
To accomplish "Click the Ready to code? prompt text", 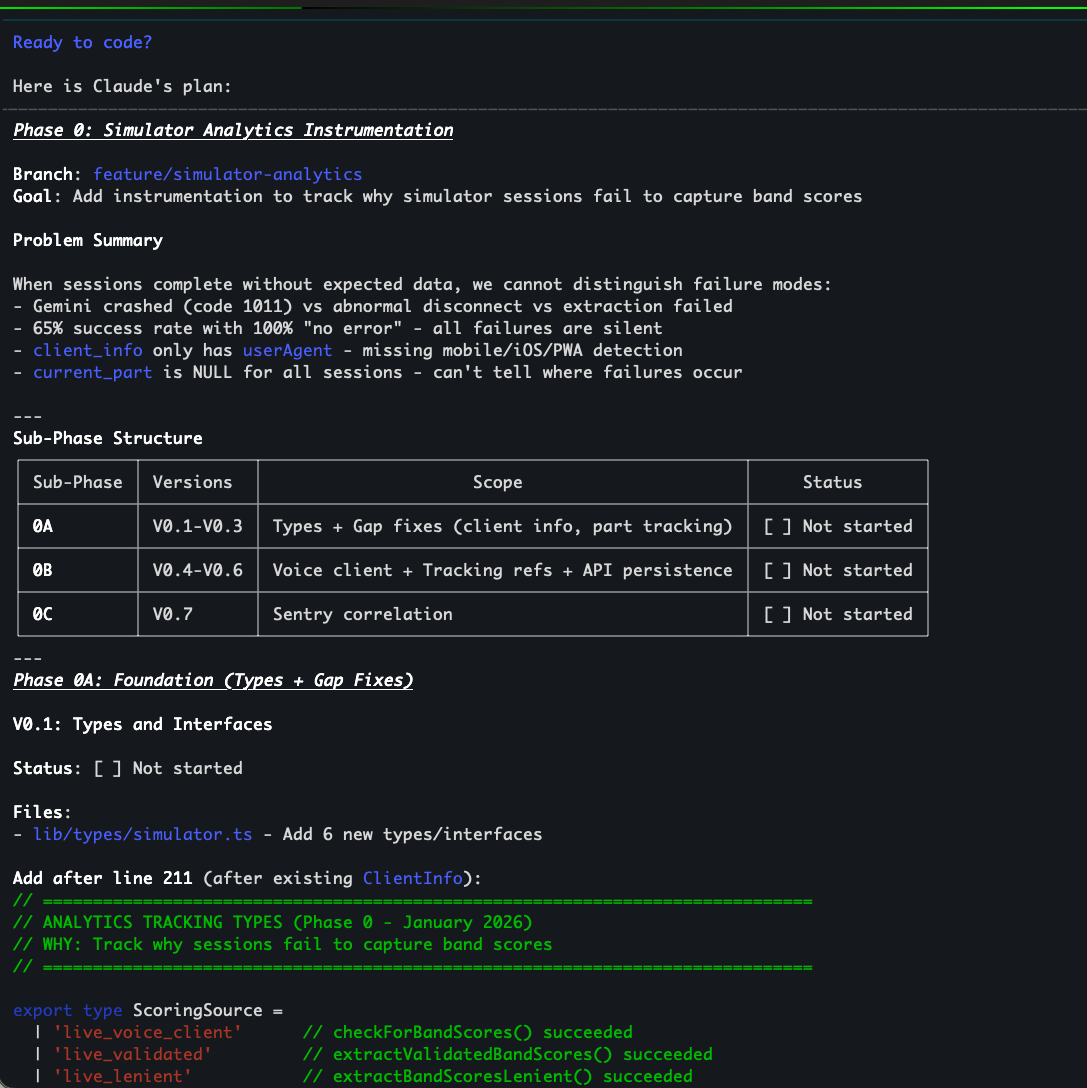I will pos(82,42).
